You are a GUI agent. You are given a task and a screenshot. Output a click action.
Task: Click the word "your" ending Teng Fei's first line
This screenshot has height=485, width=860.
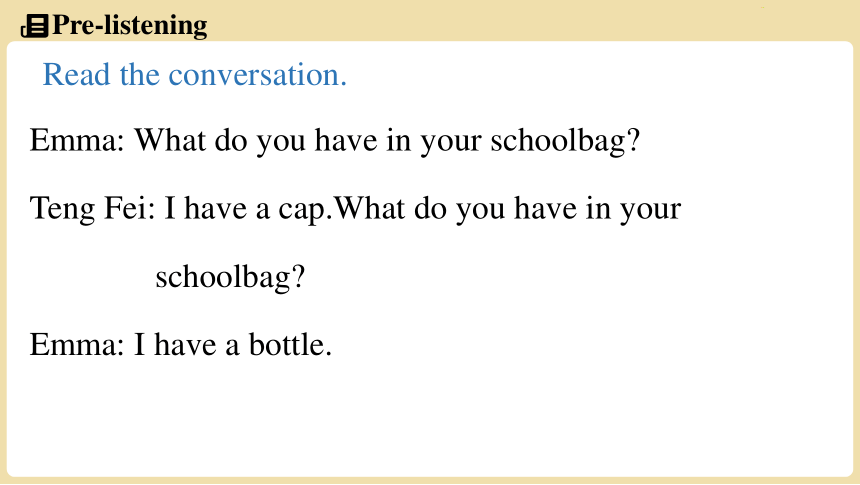(x=650, y=211)
